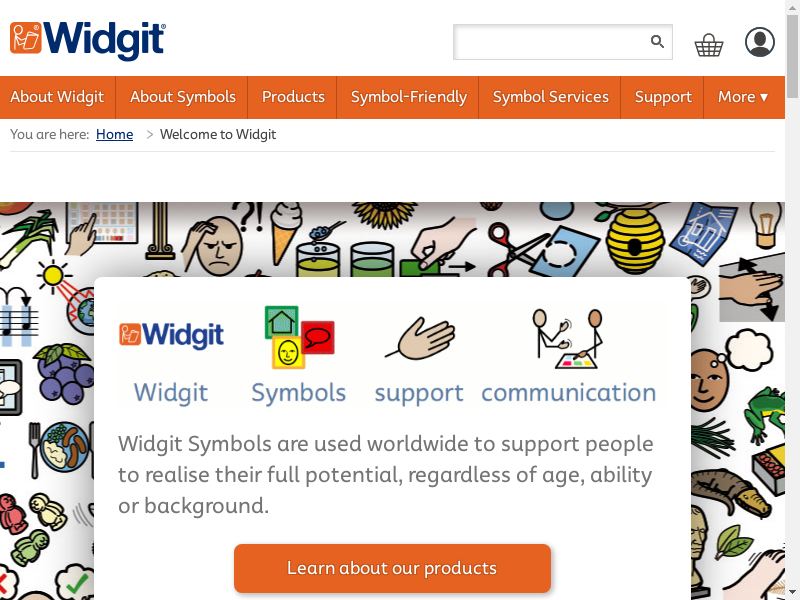Open Symbol Services menu item
The width and height of the screenshot is (800, 600).
pyautogui.click(x=550, y=97)
